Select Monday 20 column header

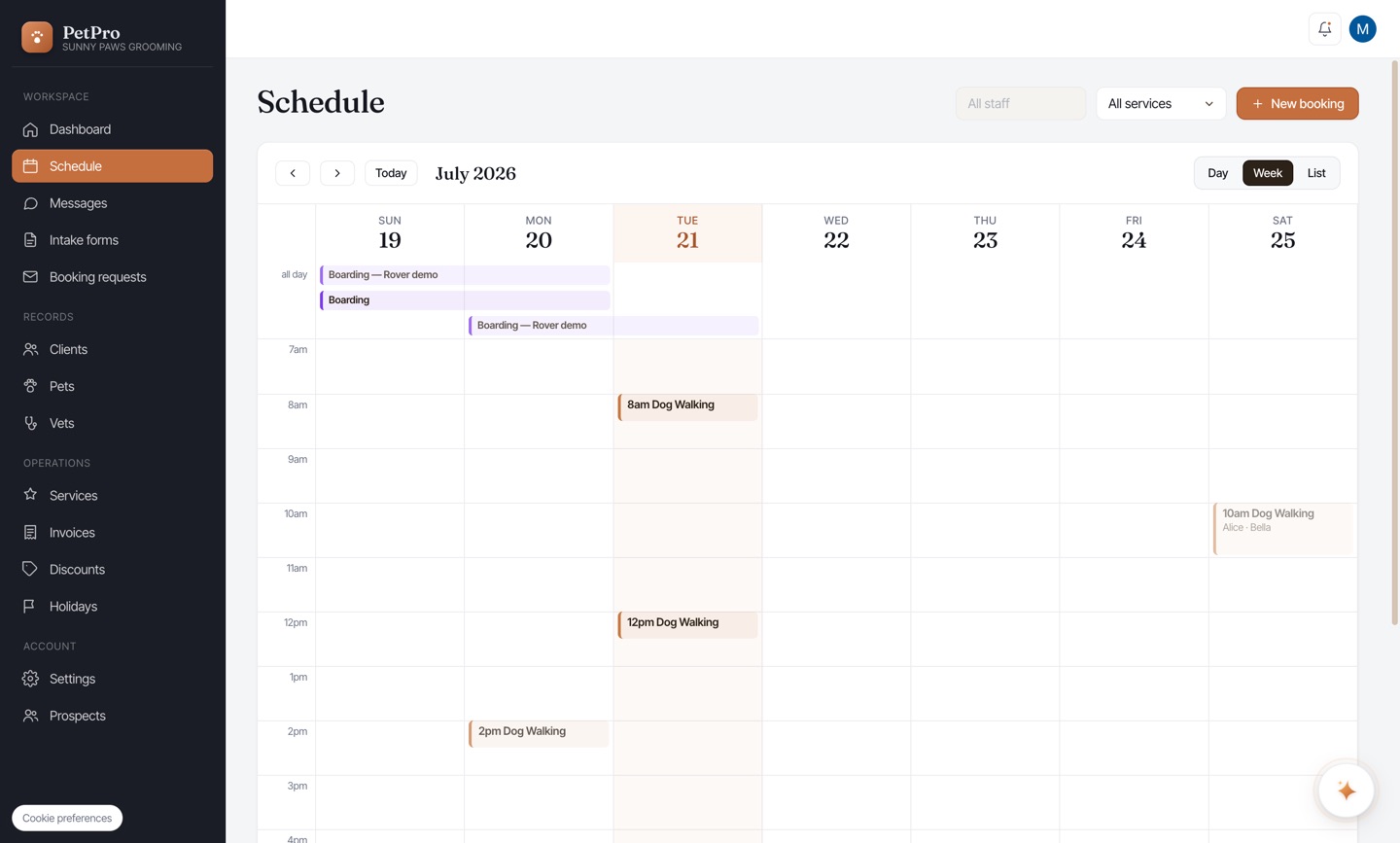[x=539, y=233]
